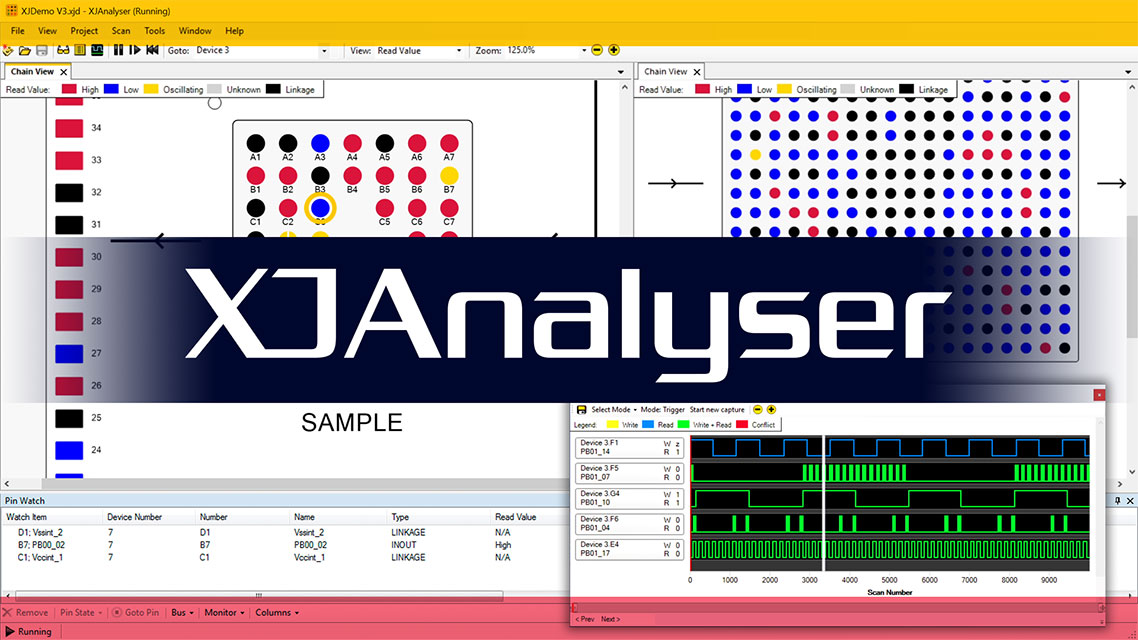This screenshot has height=640, width=1138.
Task: Open the View menu
Action: (x=47, y=31)
